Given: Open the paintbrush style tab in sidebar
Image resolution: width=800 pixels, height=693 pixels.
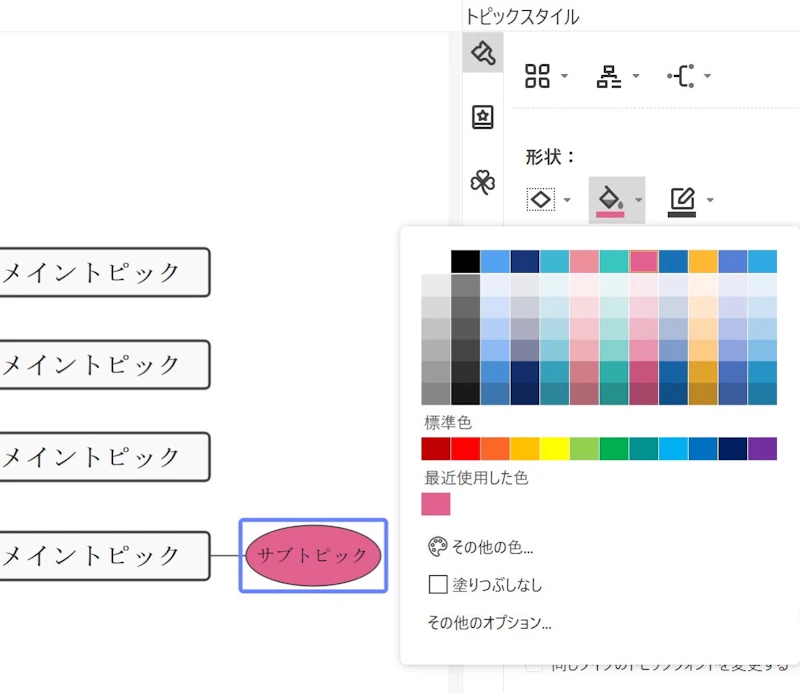Looking at the screenshot, I should [x=483, y=53].
